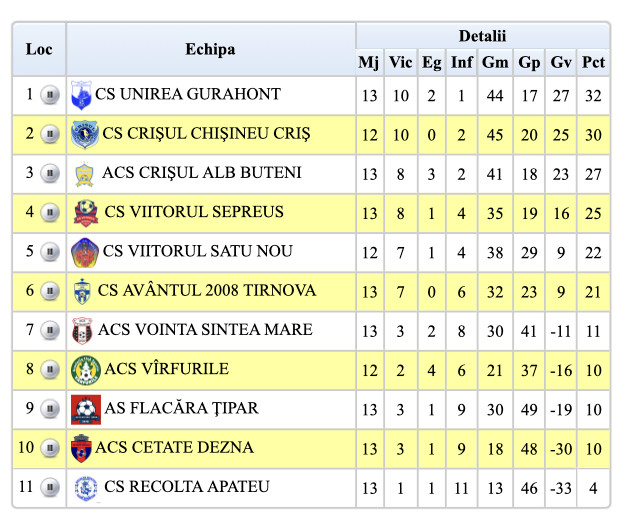Click the CS Avântul 2008 Tirnova logo
This screenshot has height=524, width=631.
click(82, 292)
